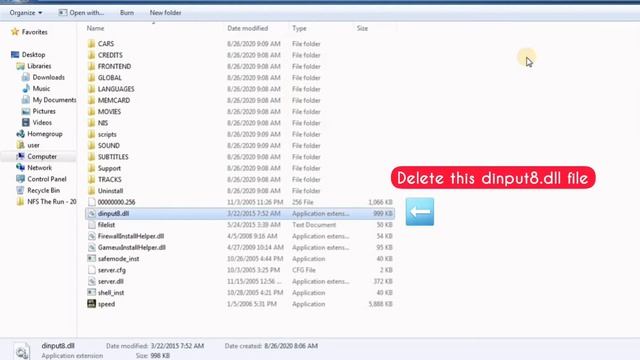Select the SOUND folder icon
Screen dimensions: 640x360
[x=91, y=145]
